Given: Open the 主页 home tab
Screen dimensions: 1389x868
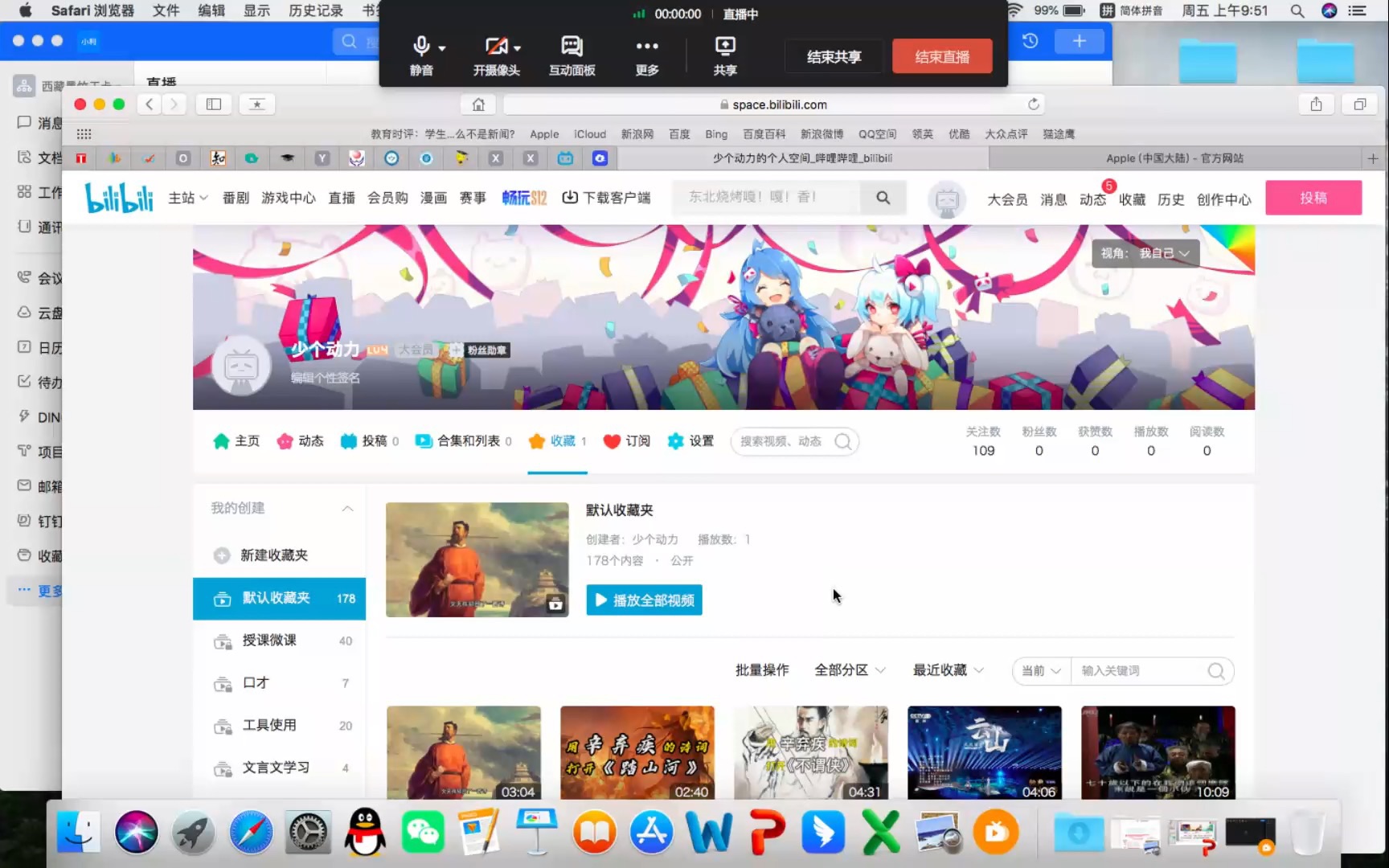Looking at the screenshot, I should pos(236,440).
